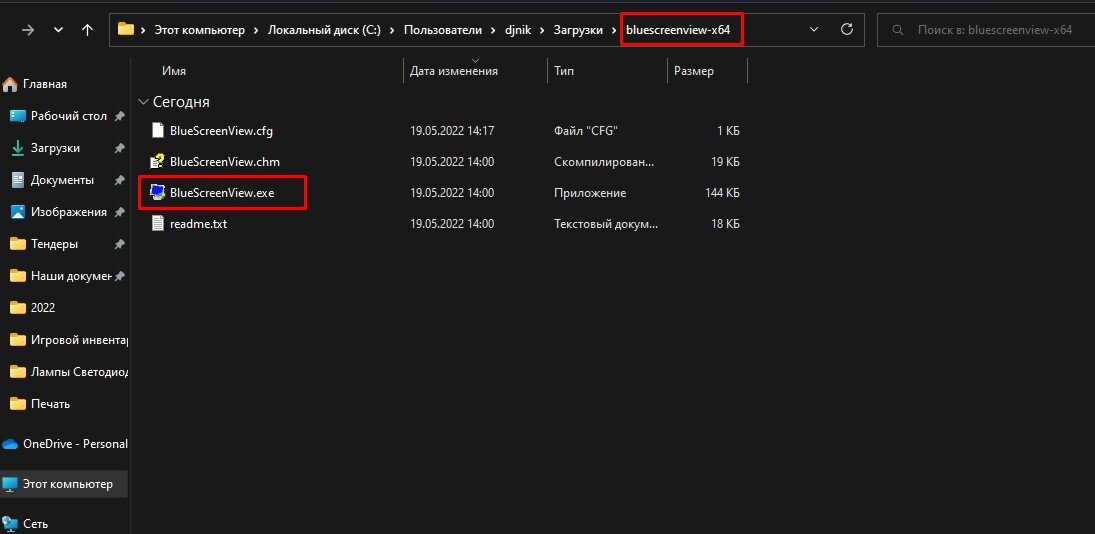Open 'OneDrive - Personal' in sidebar
This screenshot has width=1095, height=534.
(x=75, y=444)
